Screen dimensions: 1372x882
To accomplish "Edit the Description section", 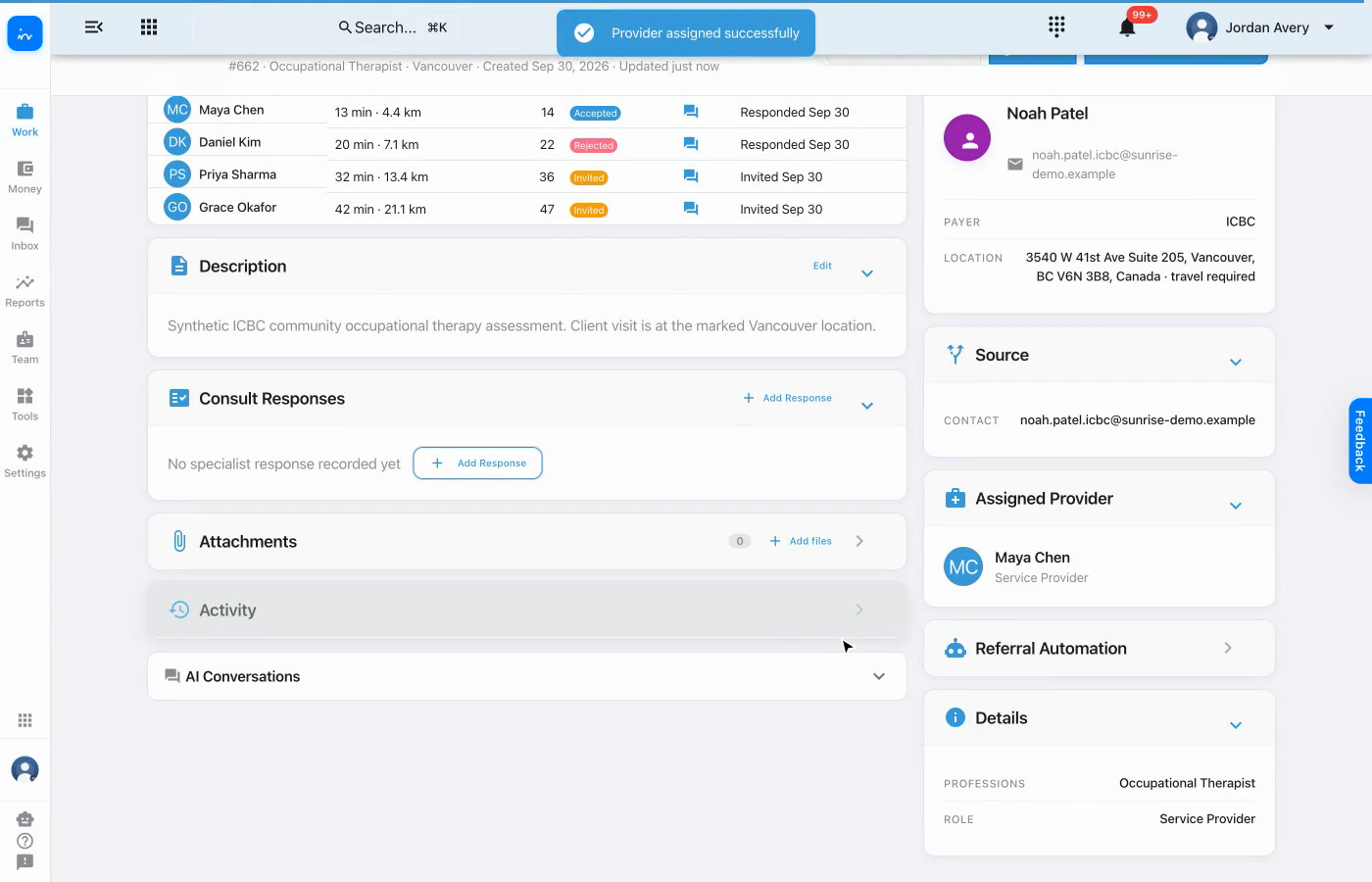I will pos(822,266).
